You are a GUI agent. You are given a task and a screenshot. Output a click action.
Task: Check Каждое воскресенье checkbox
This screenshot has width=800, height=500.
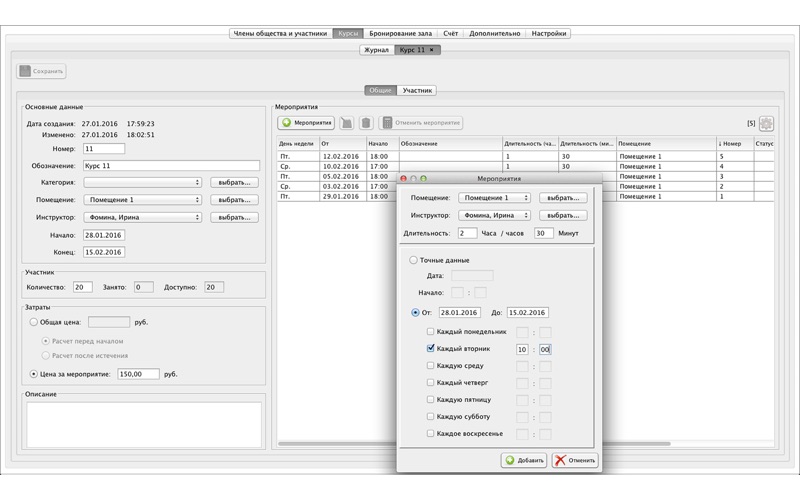pyautogui.click(x=430, y=433)
